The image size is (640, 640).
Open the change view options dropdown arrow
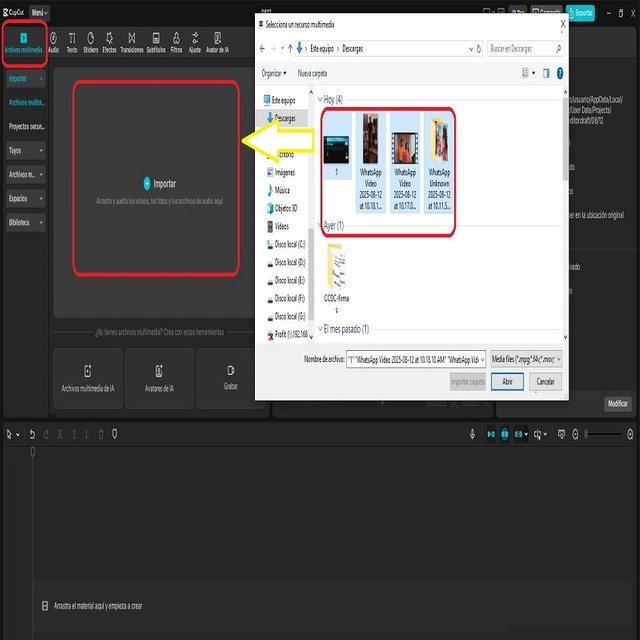534,73
